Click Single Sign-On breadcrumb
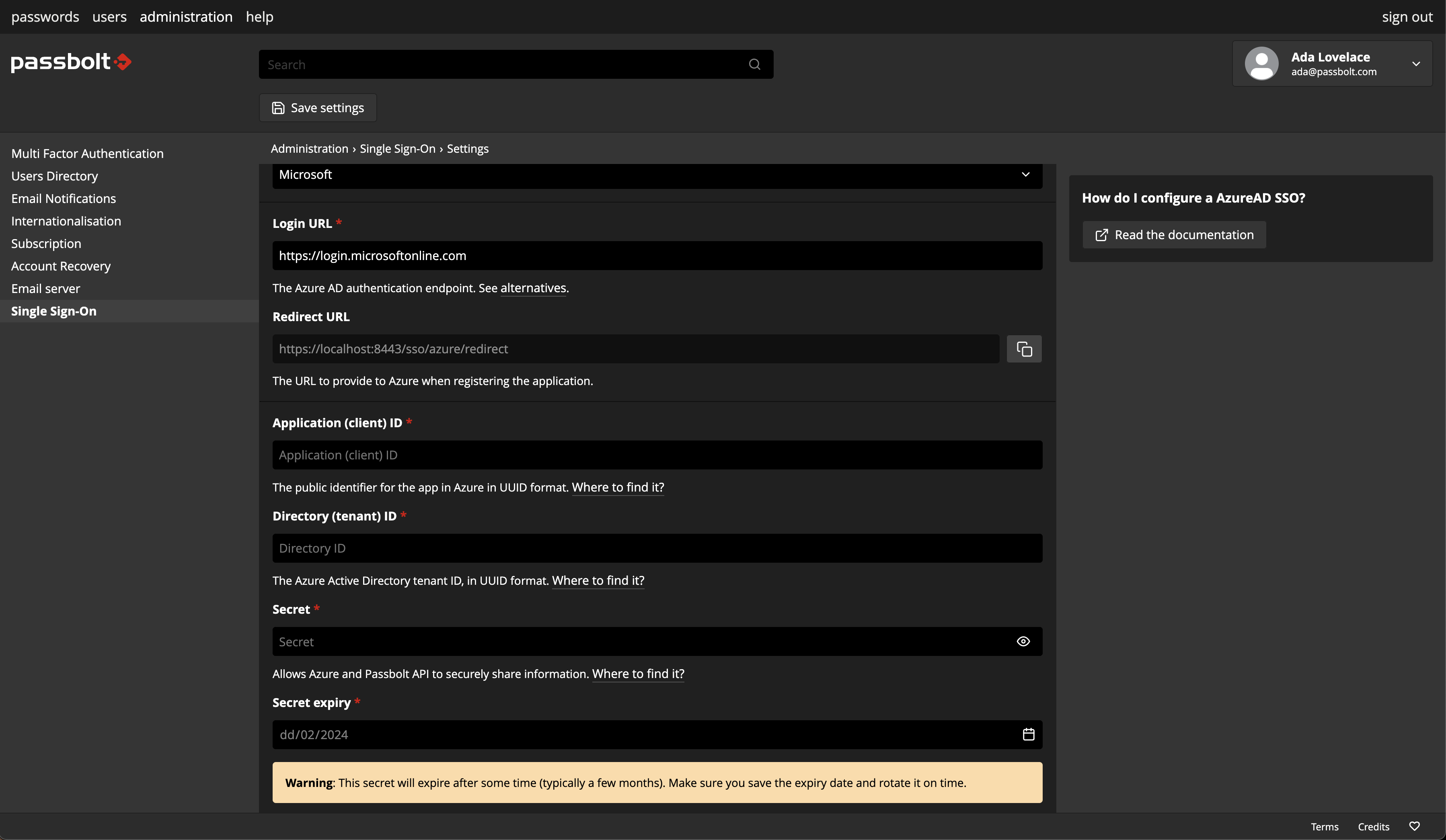 tap(398, 148)
